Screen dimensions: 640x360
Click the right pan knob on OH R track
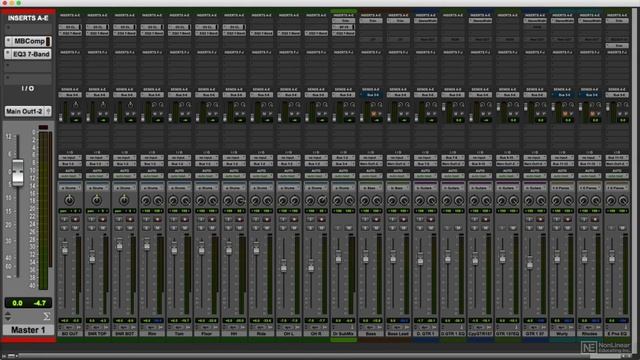(x=322, y=200)
